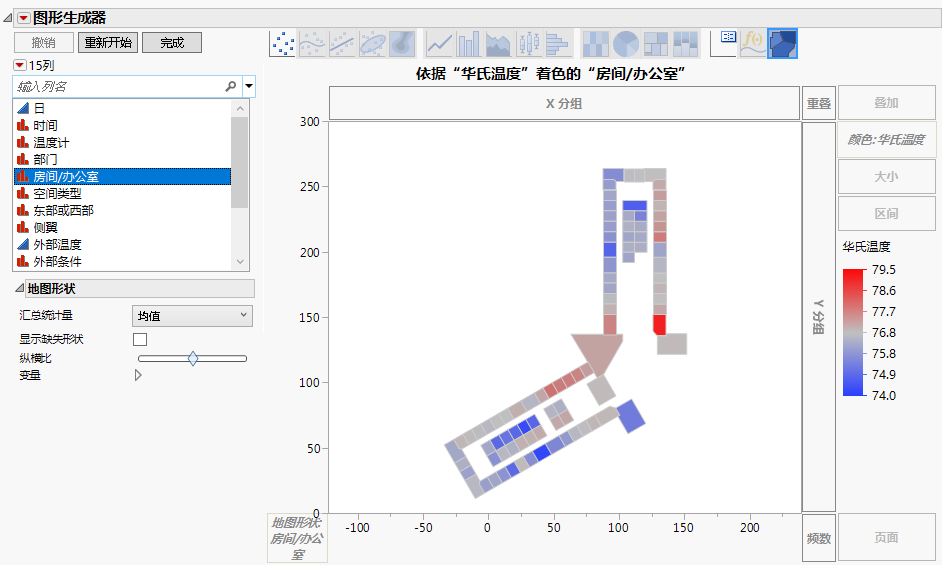
Task: Select the Caption Box icon
Action: point(723,43)
